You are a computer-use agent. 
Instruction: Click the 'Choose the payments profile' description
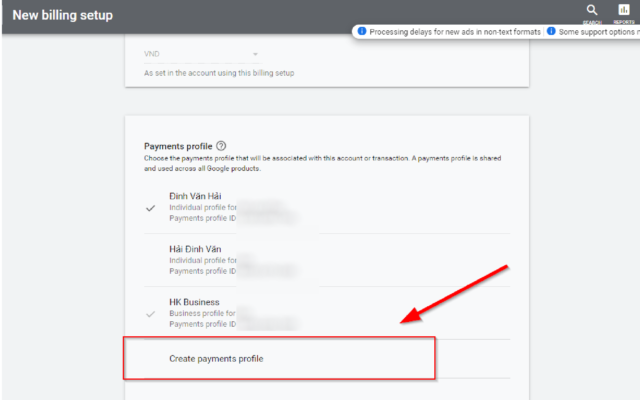[322, 163]
